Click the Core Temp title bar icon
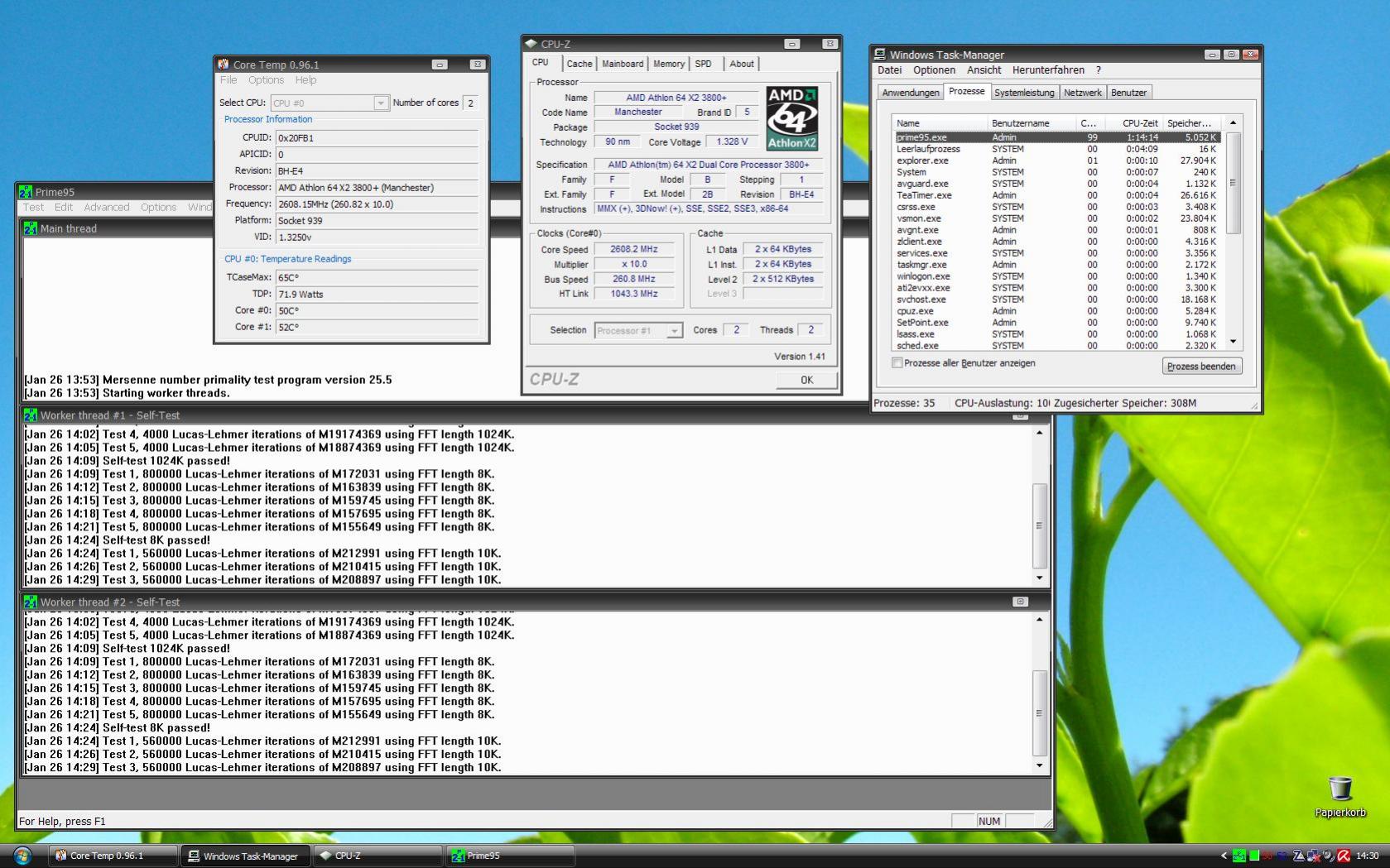Screen dimensions: 1390x868 [x=224, y=65]
